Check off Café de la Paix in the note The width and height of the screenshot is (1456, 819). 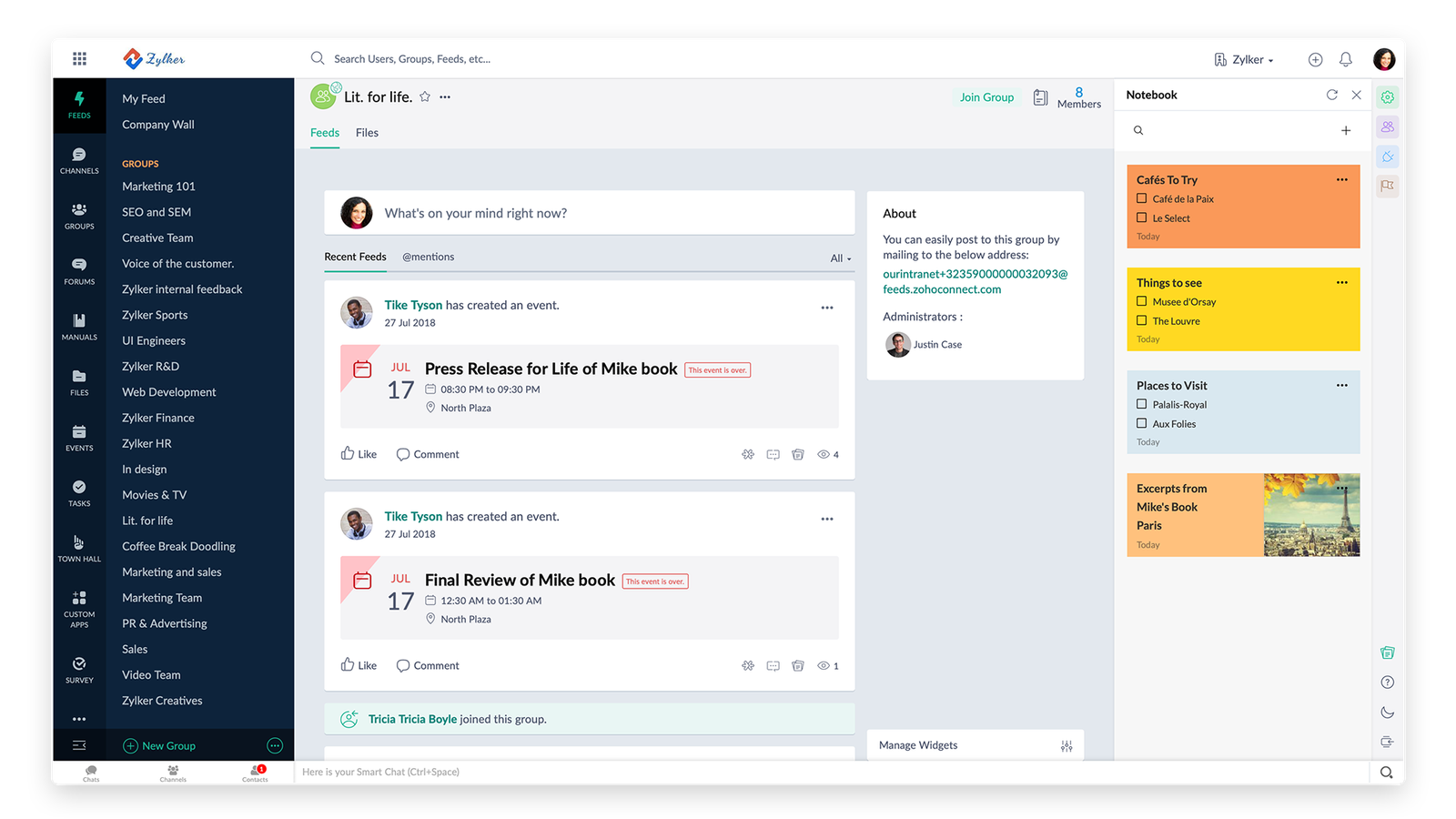click(x=1142, y=198)
